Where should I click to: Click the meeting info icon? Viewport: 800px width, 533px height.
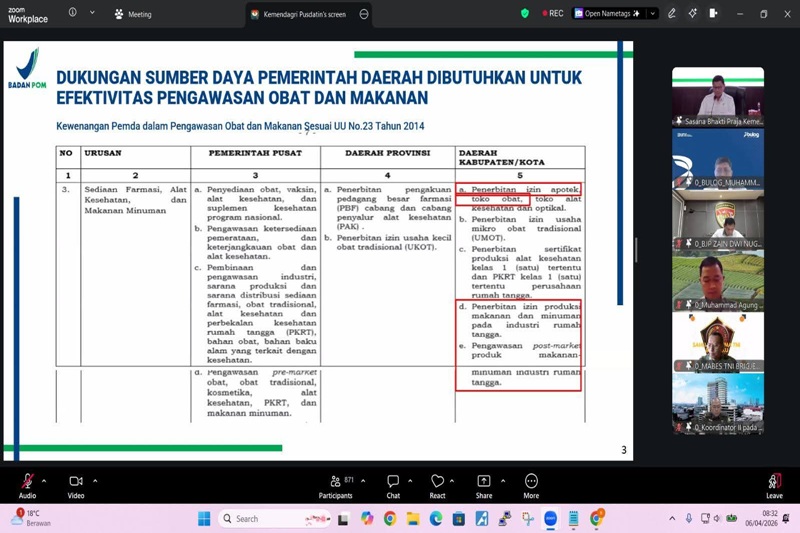(x=72, y=13)
